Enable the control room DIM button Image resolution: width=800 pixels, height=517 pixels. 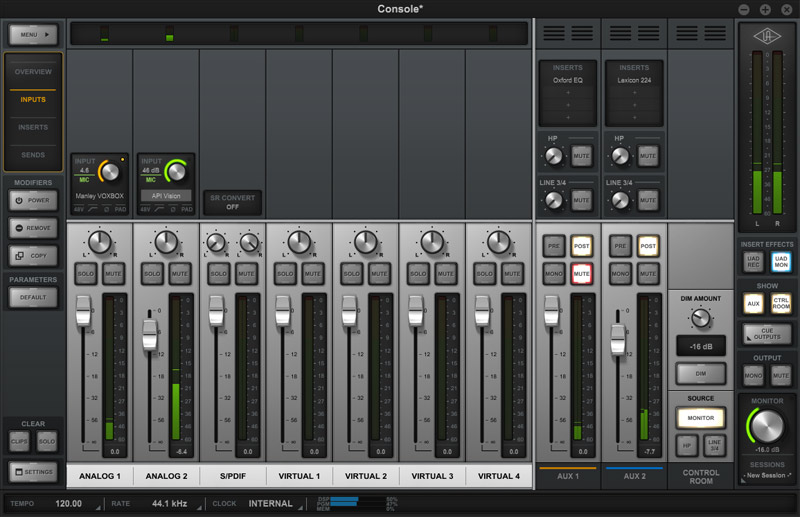701,374
